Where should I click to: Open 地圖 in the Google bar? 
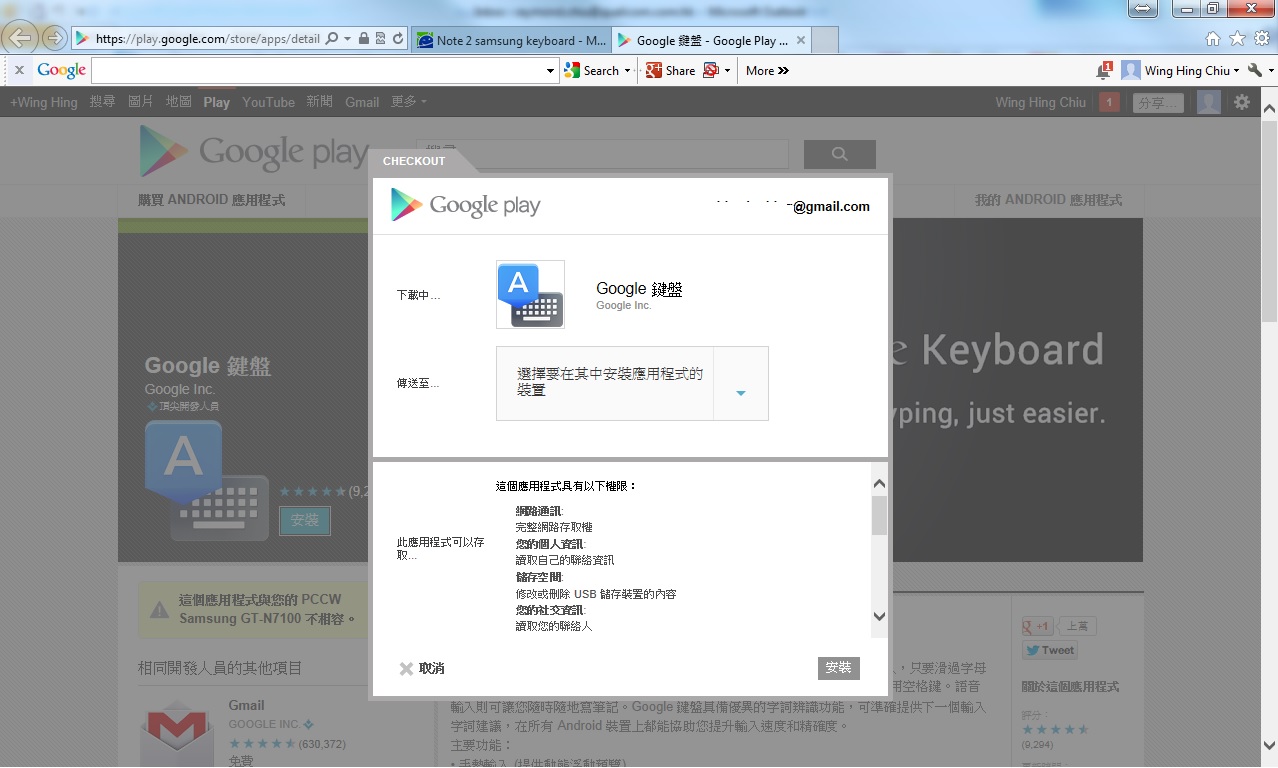[179, 102]
